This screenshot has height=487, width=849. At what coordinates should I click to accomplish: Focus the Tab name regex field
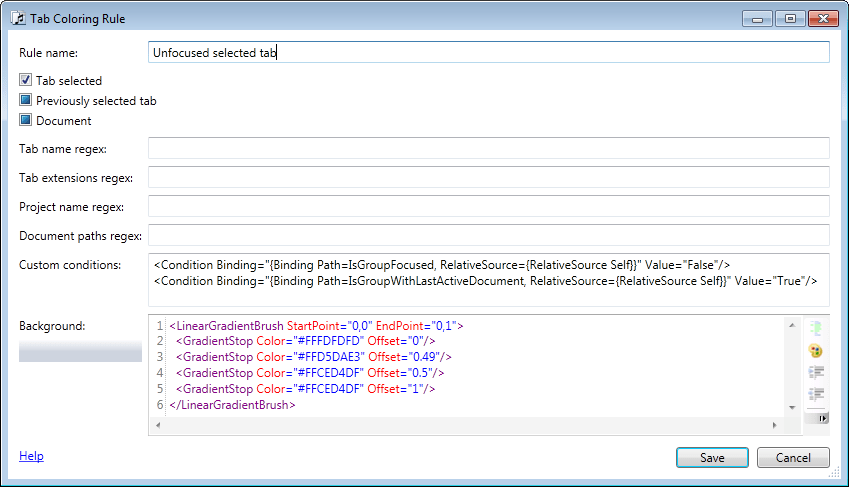[x=488, y=148]
